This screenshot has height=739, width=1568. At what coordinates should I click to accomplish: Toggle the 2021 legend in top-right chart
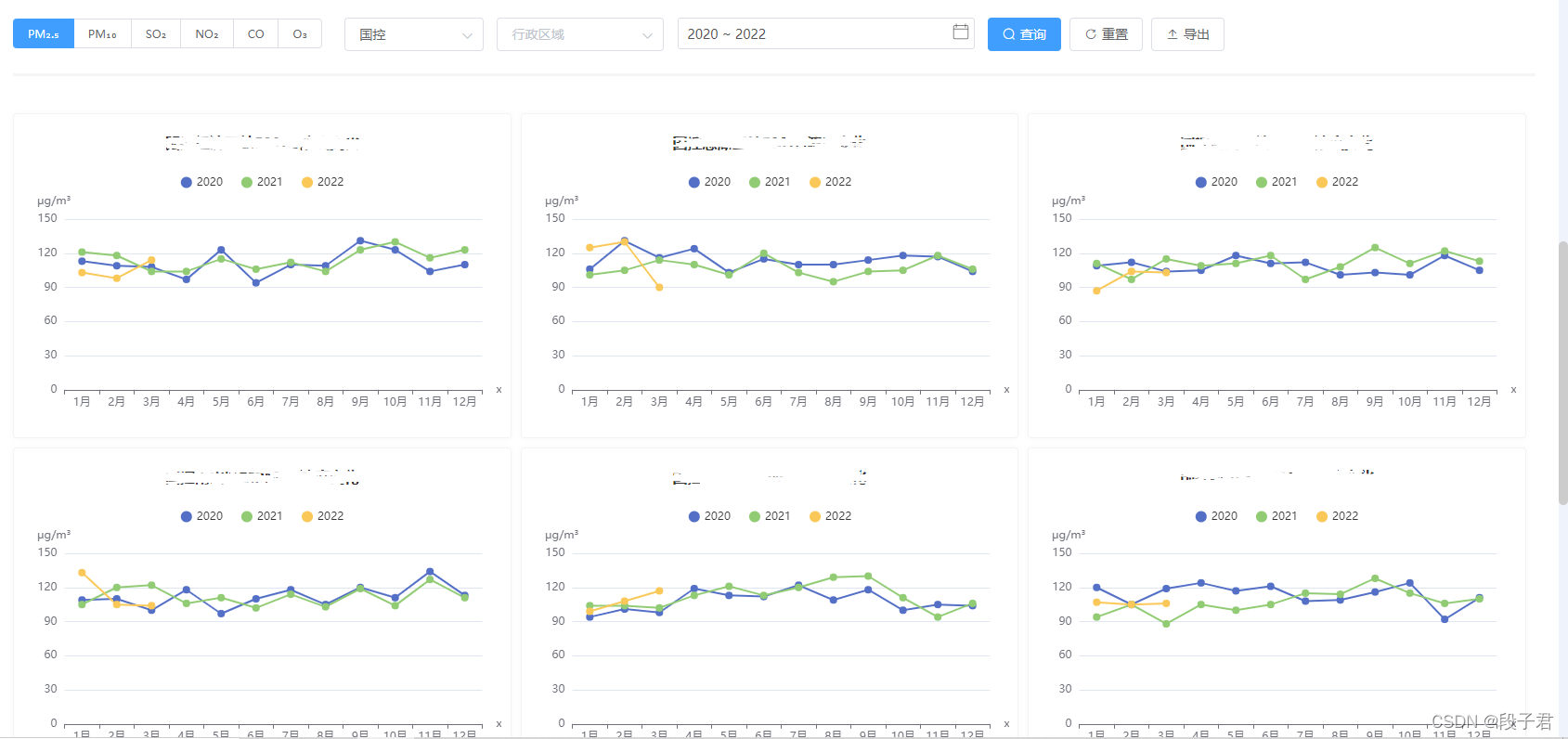point(1277,182)
